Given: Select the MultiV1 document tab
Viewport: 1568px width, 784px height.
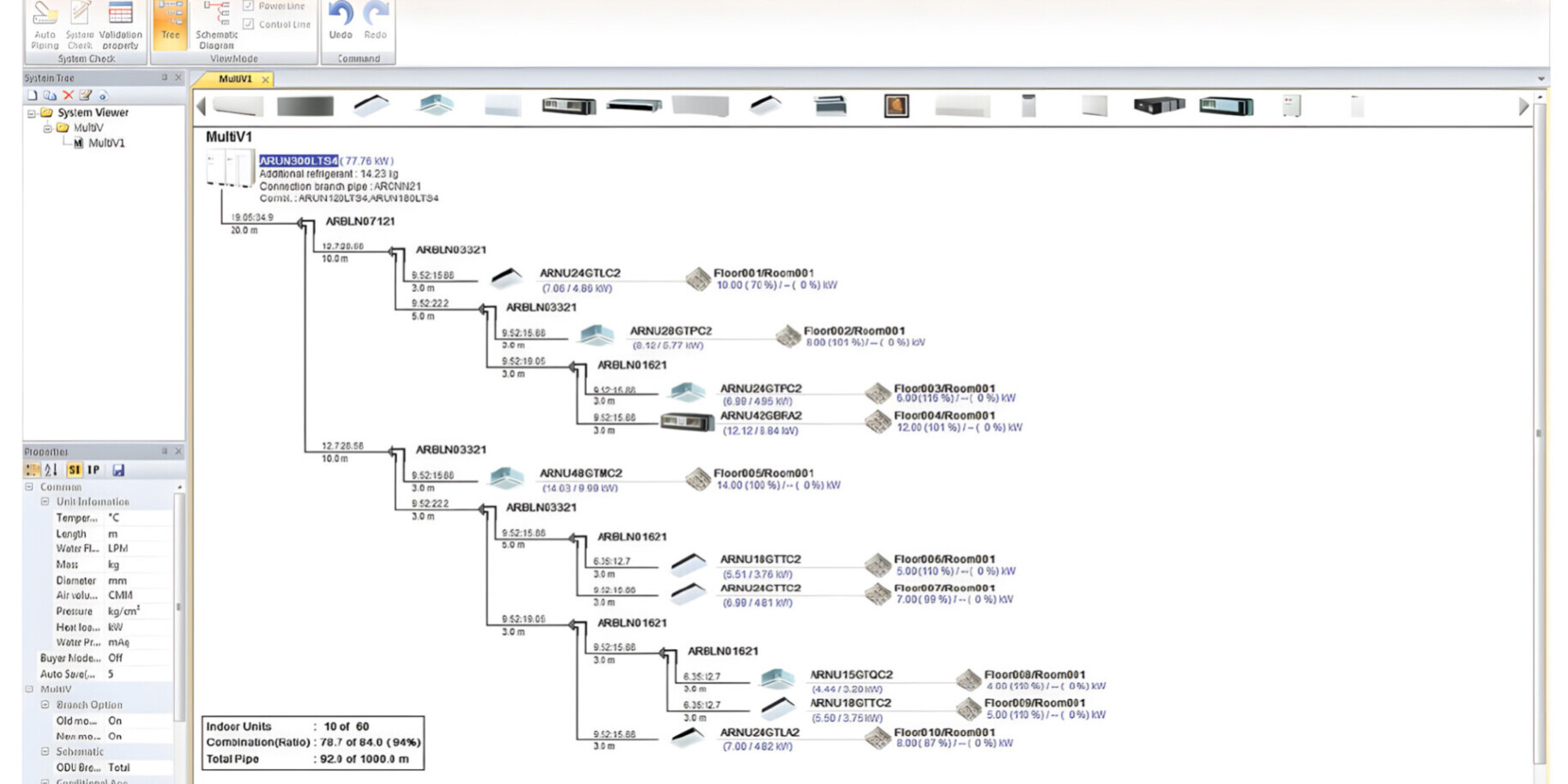Looking at the screenshot, I should [x=235, y=79].
